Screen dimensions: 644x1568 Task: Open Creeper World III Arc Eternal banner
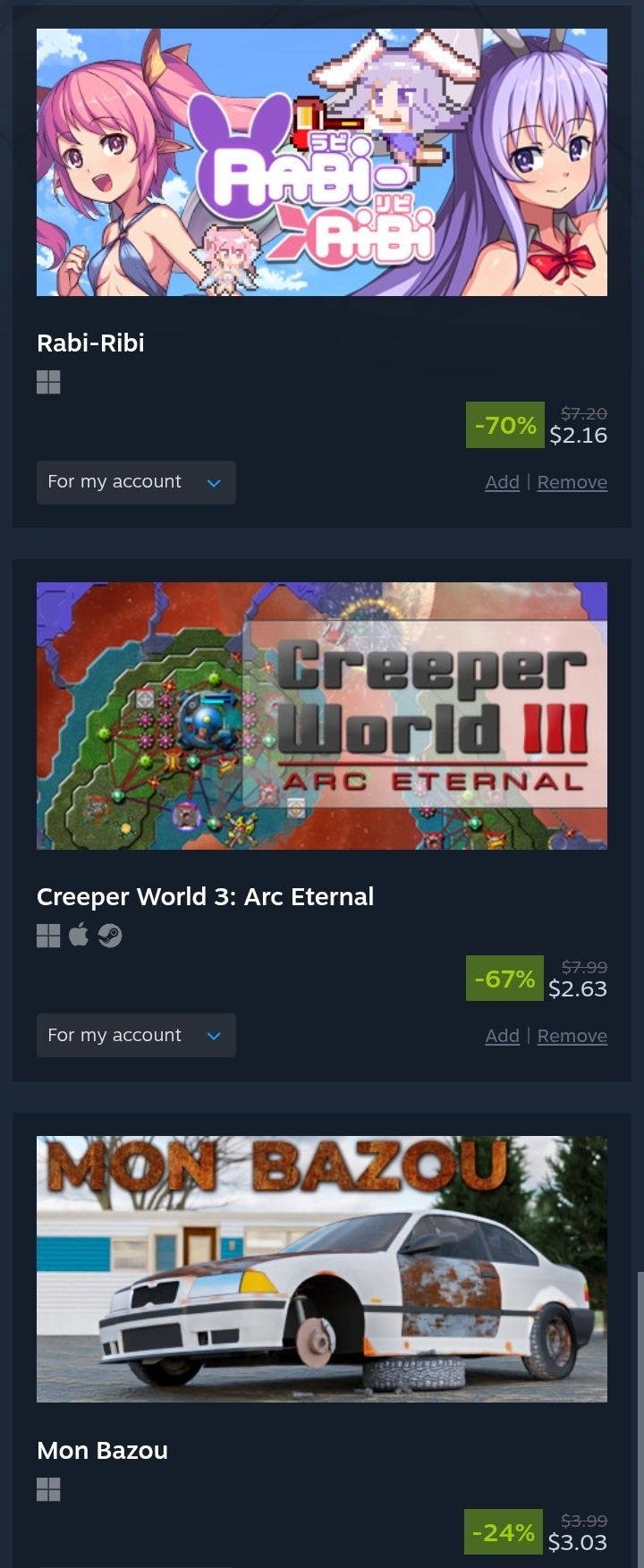(x=322, y=716)
